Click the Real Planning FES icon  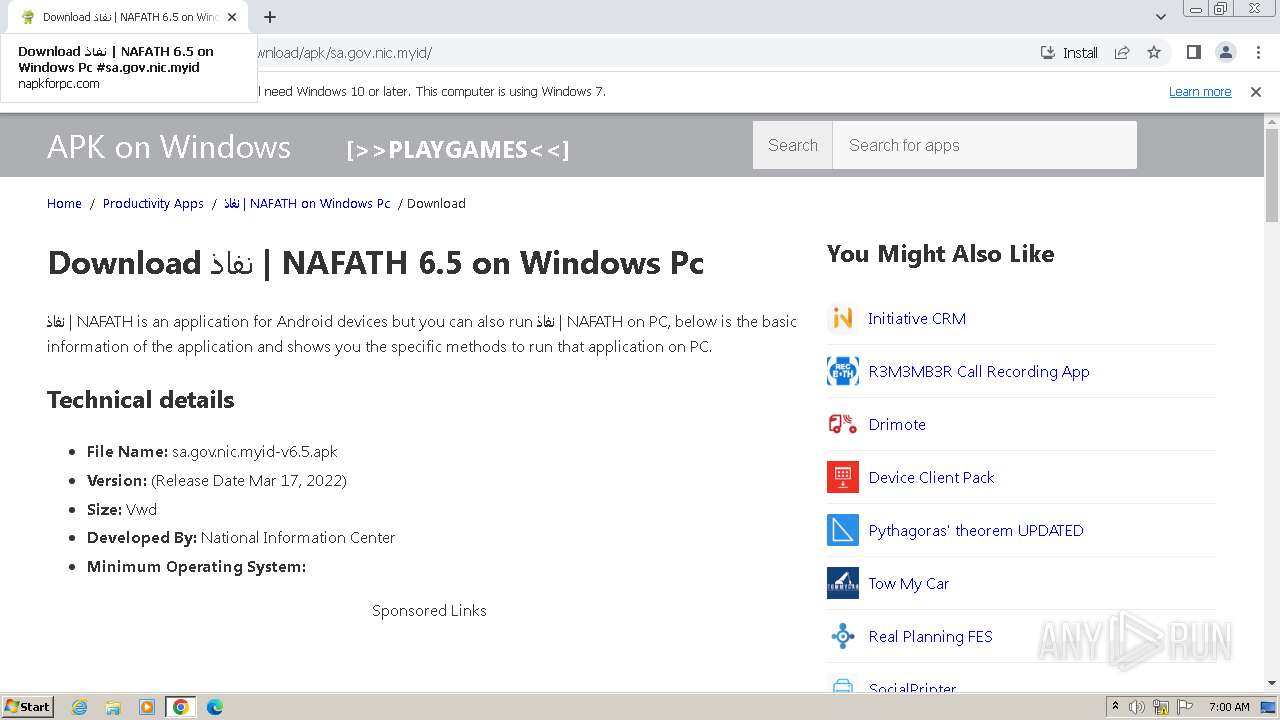[843, 637]
